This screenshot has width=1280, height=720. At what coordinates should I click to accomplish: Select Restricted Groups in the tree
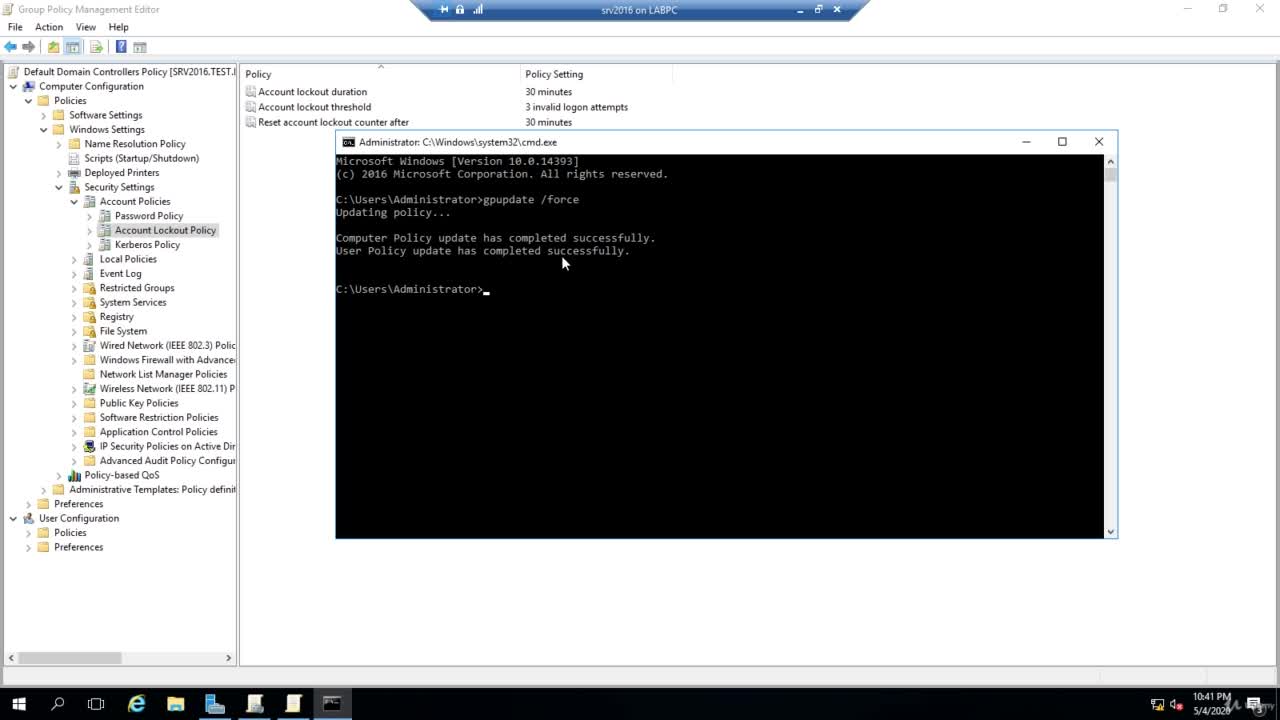tap(137, 288)
